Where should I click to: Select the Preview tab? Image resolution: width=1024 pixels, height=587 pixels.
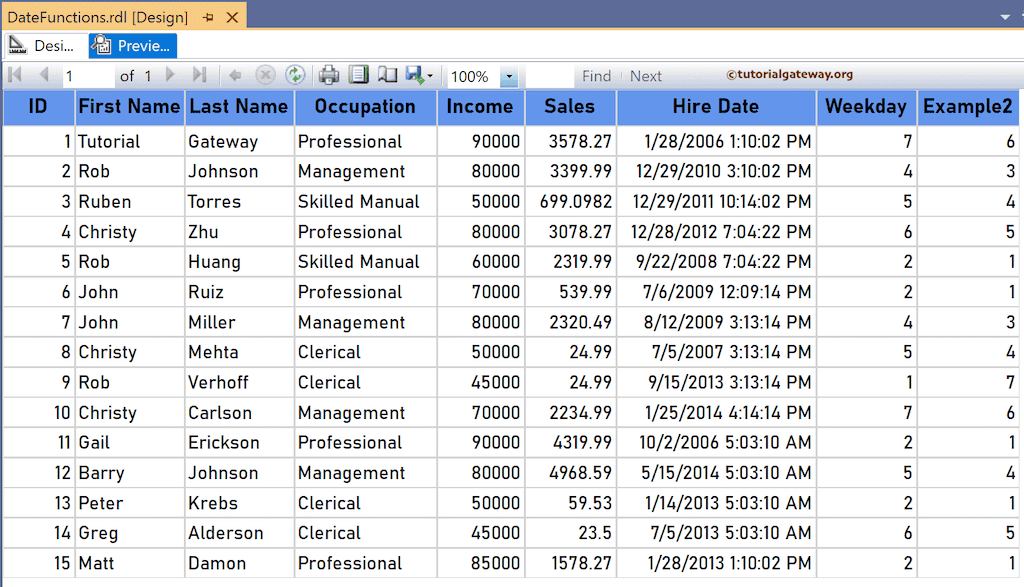(x=131, y=45)
